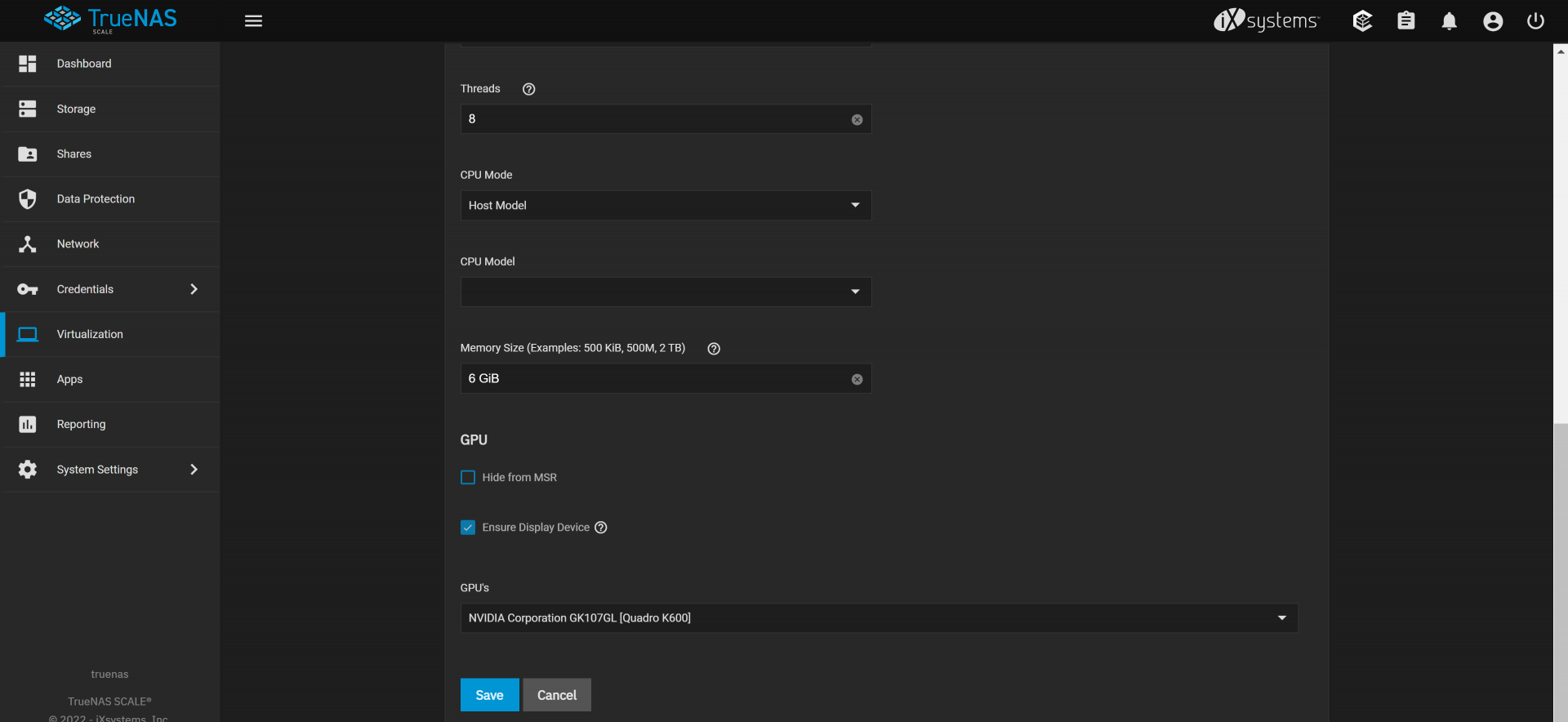The image size is (1568, 722).
Task: Clear the Threads field value
Action: coord(857,120)
